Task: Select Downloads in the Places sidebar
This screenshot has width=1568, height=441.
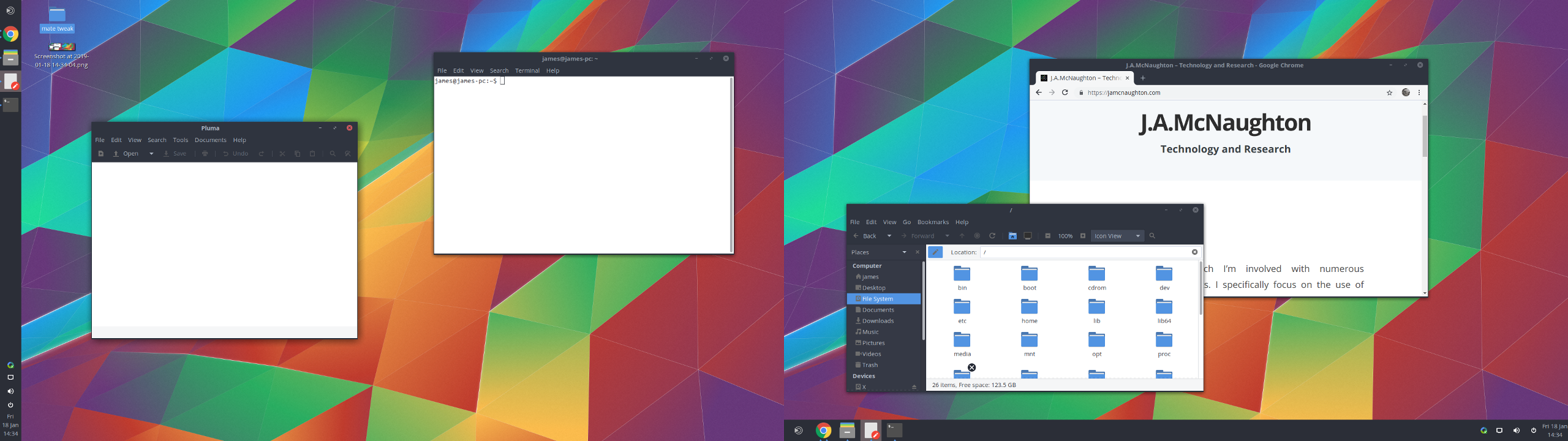Action: [878, 321]
